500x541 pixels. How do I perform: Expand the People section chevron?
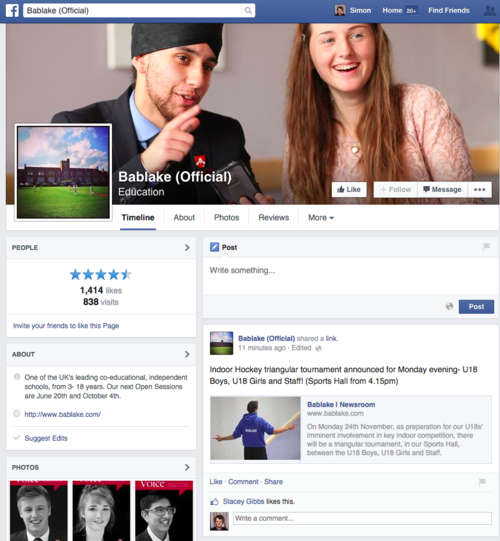[x=187, y=247]
